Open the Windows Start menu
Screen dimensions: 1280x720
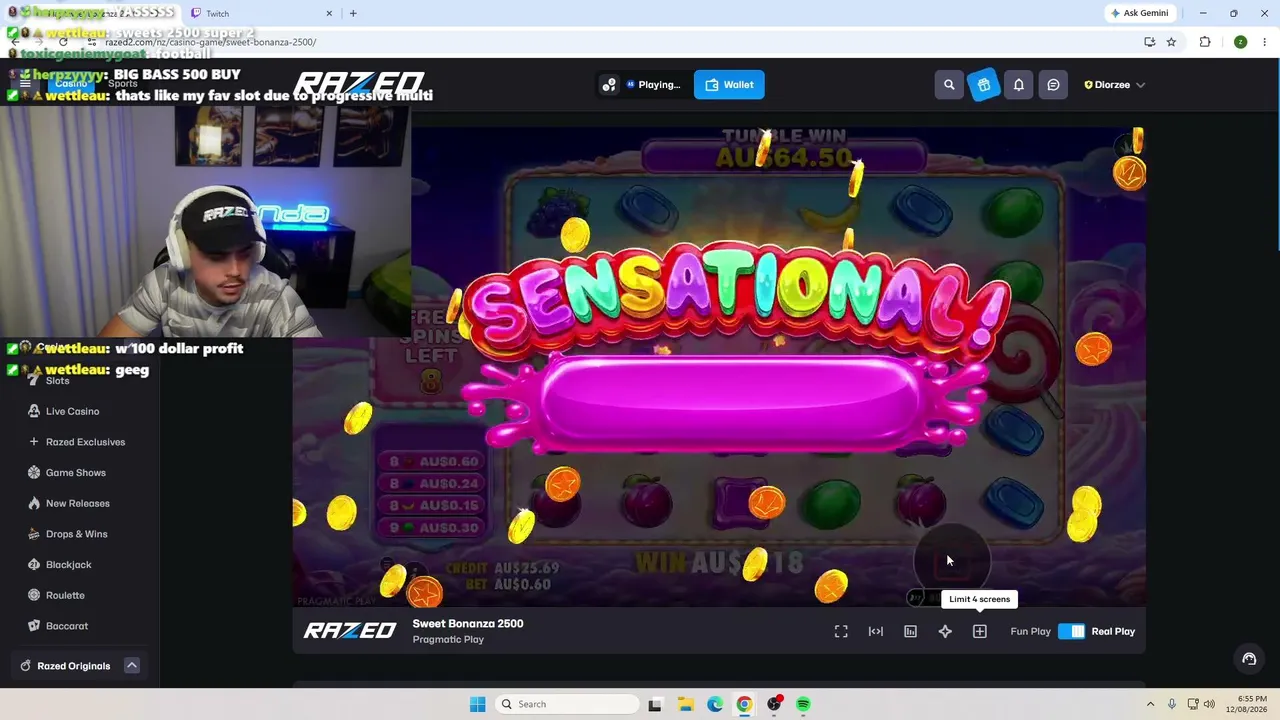pyautogui.click(x=477, y=704)
